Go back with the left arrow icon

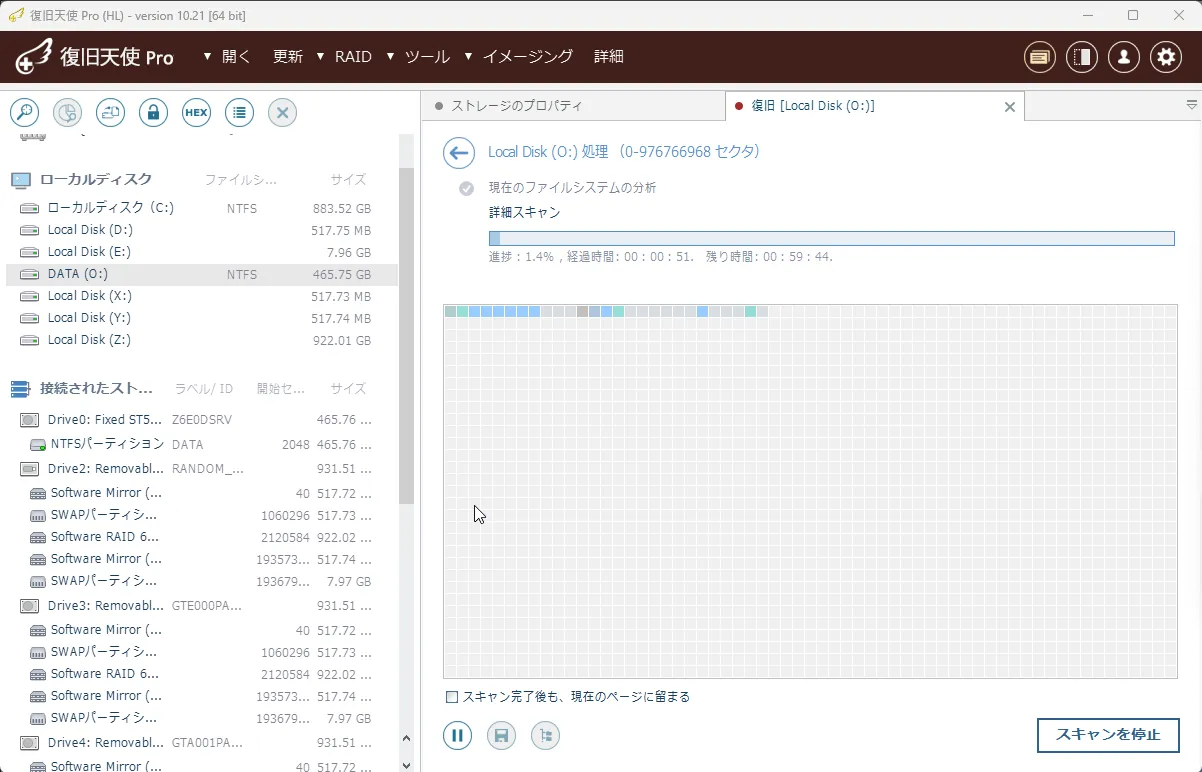[x=458, y=153]
